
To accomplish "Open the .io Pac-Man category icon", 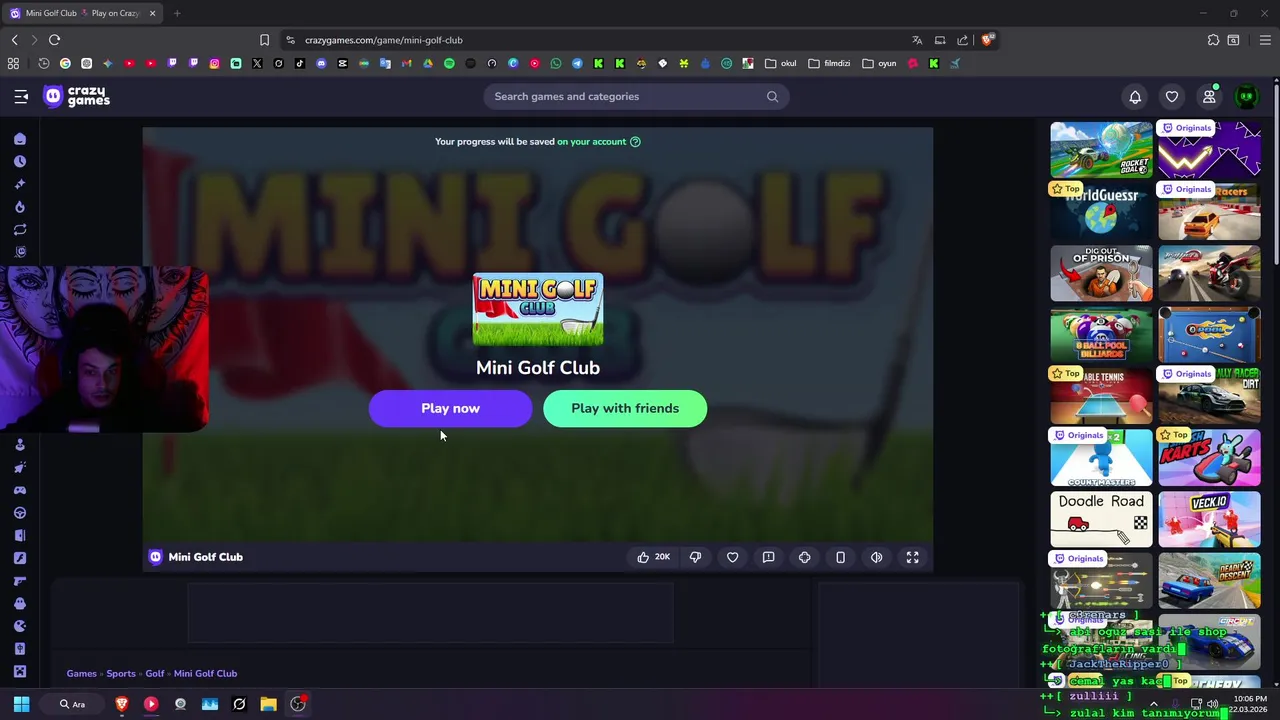I will pos(20,626).
